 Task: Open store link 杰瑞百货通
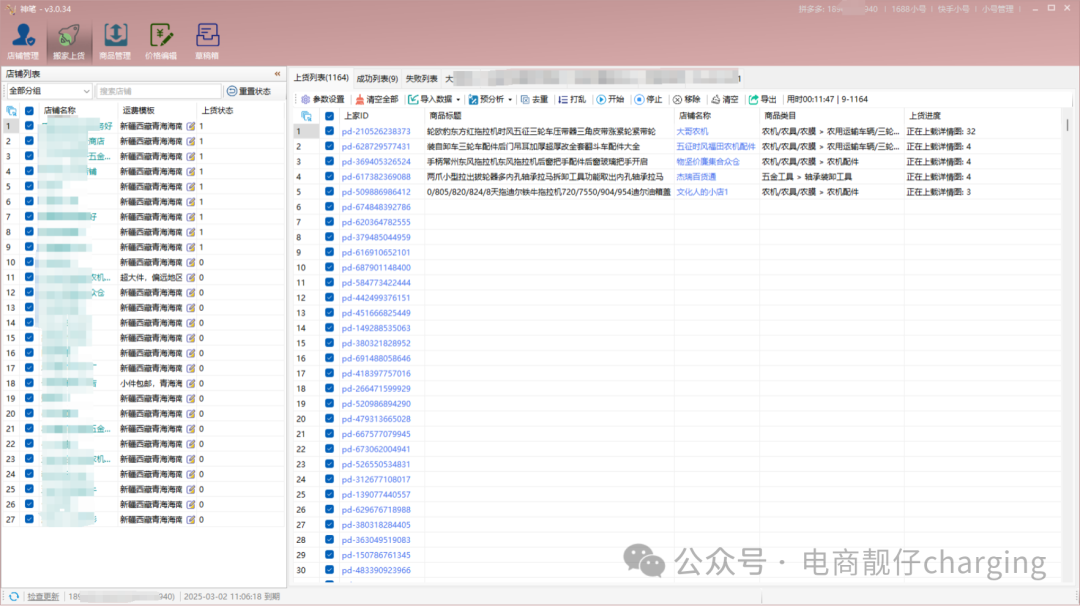[x=696, y=176]
